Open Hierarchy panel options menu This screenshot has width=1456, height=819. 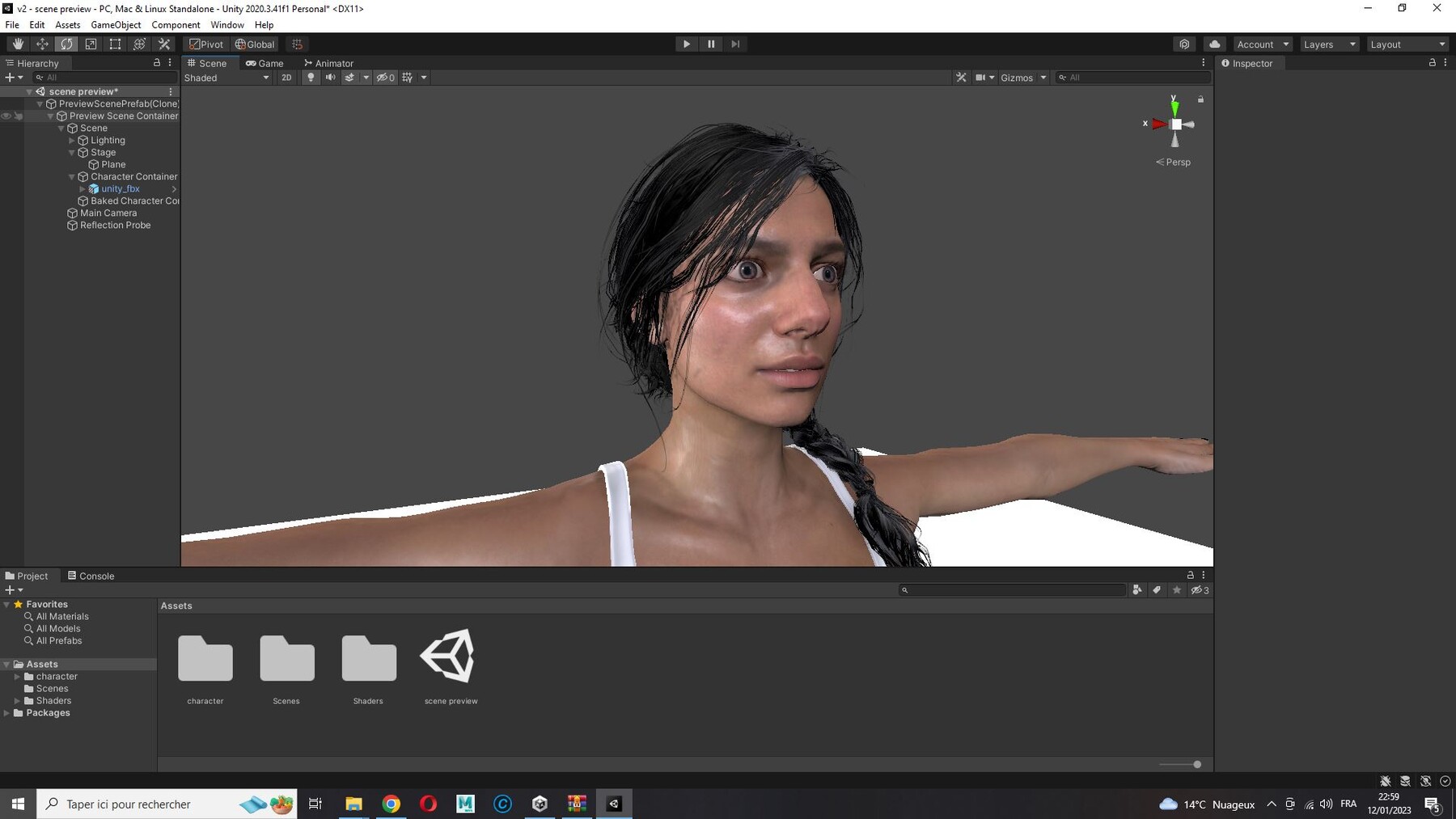[x=170, y=62]
